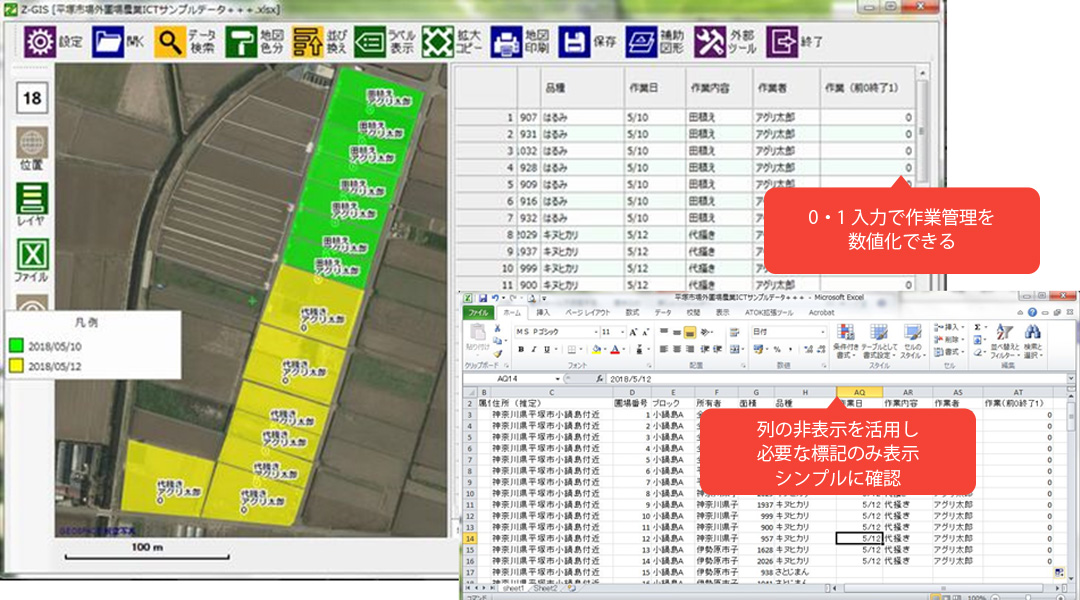Select map color classification (地図色分) roller icon
1080x600 pixels.
pos(241,42)
